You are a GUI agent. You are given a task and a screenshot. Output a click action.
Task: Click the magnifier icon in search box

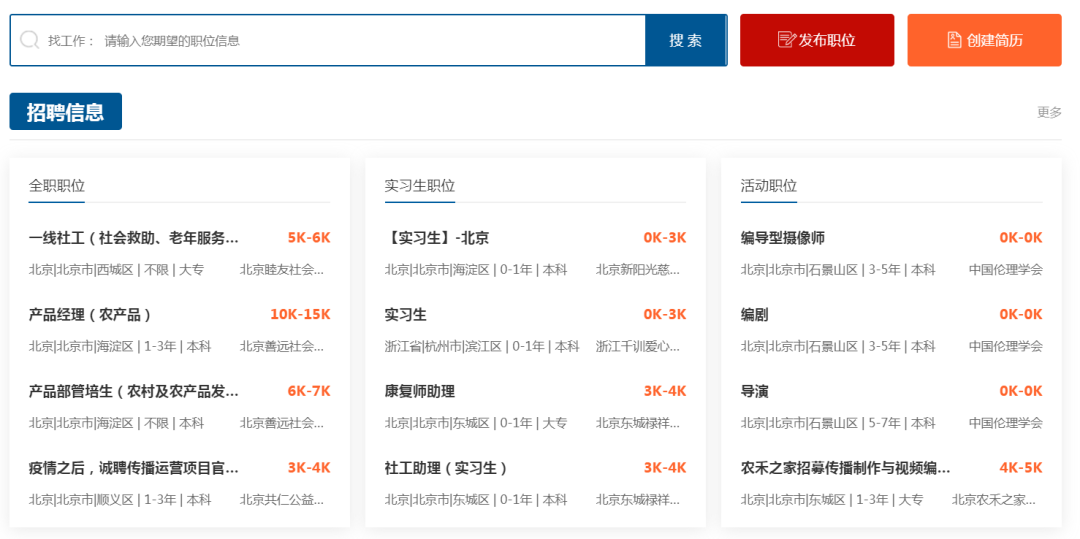click(30, 40)
